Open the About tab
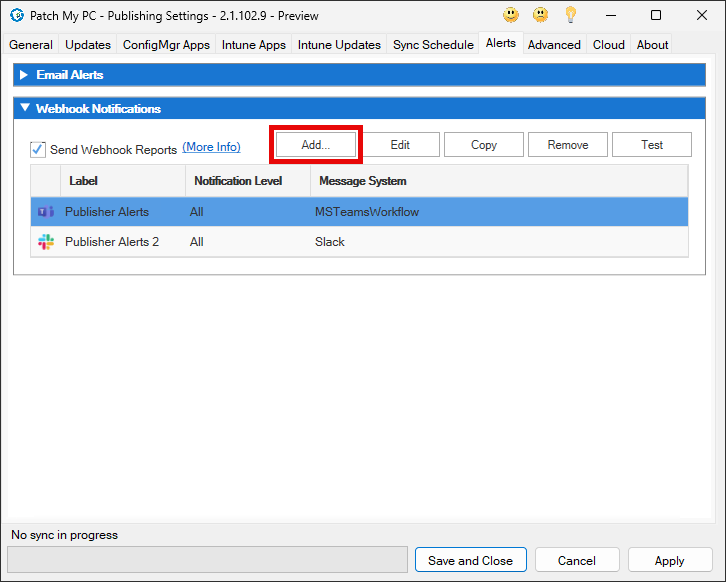The image size is (726, 582). (652, 45)
